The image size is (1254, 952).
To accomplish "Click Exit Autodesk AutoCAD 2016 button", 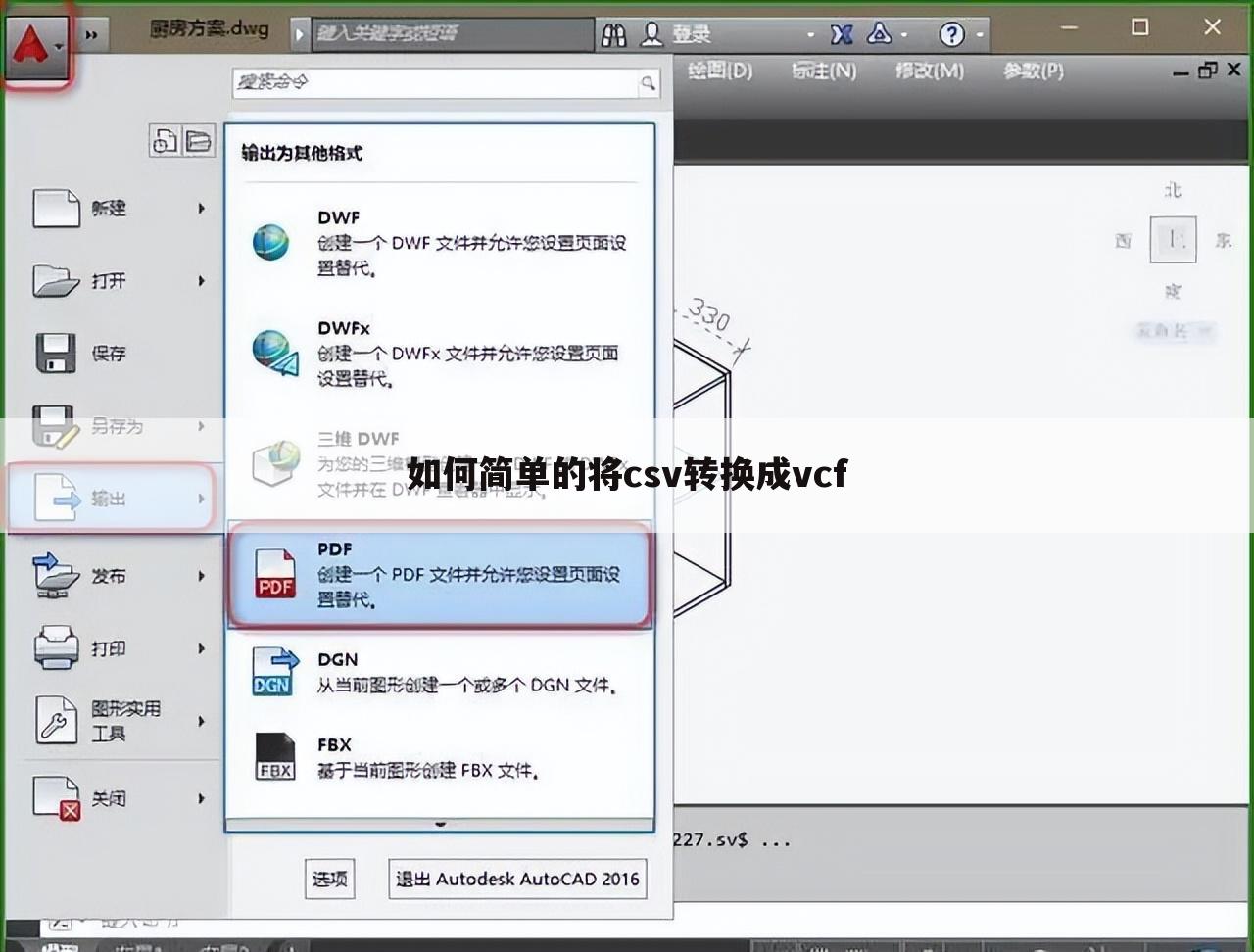I will point(517,880).
